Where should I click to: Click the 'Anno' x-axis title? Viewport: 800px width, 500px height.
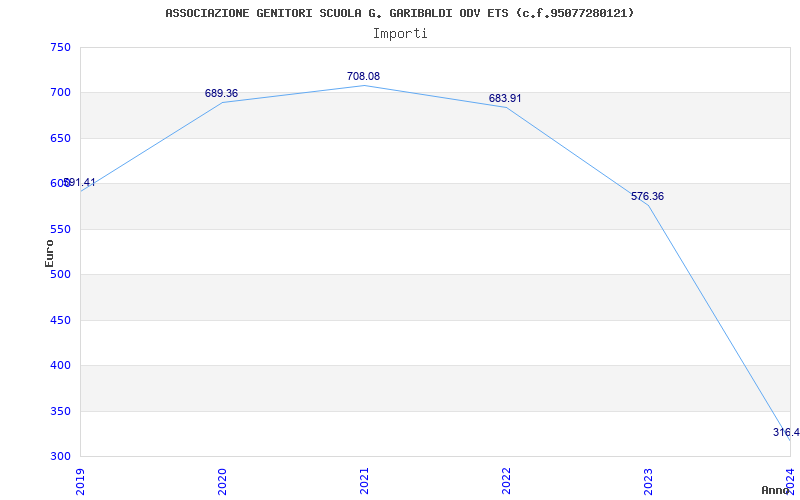point(775,490)
